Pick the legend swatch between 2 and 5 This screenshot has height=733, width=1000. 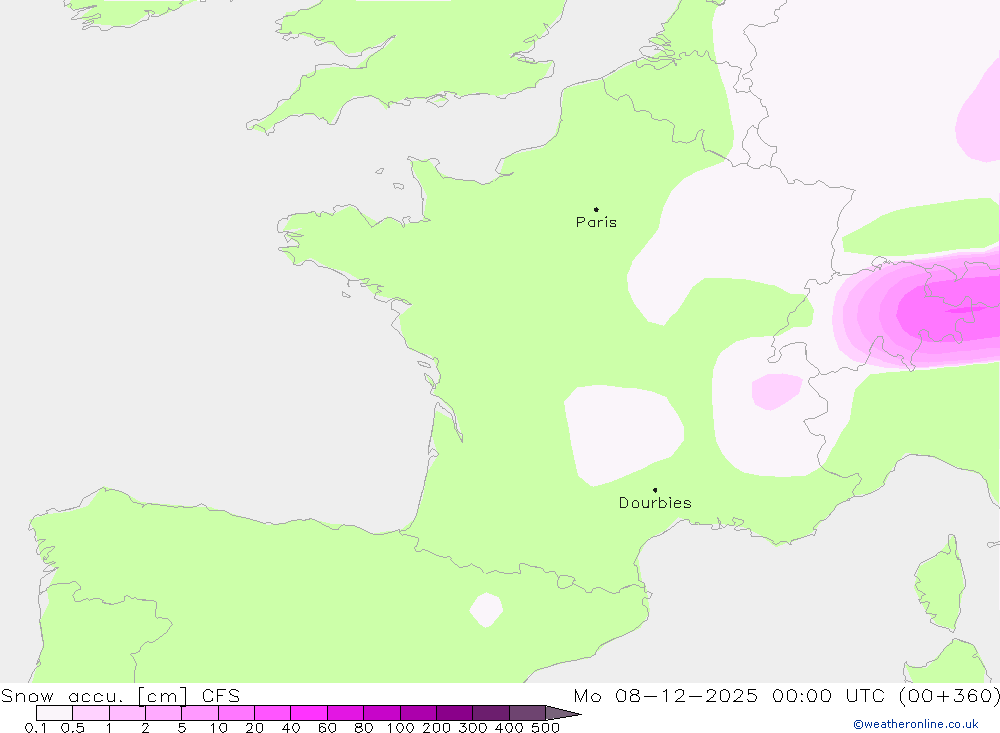tap(163, 713)
